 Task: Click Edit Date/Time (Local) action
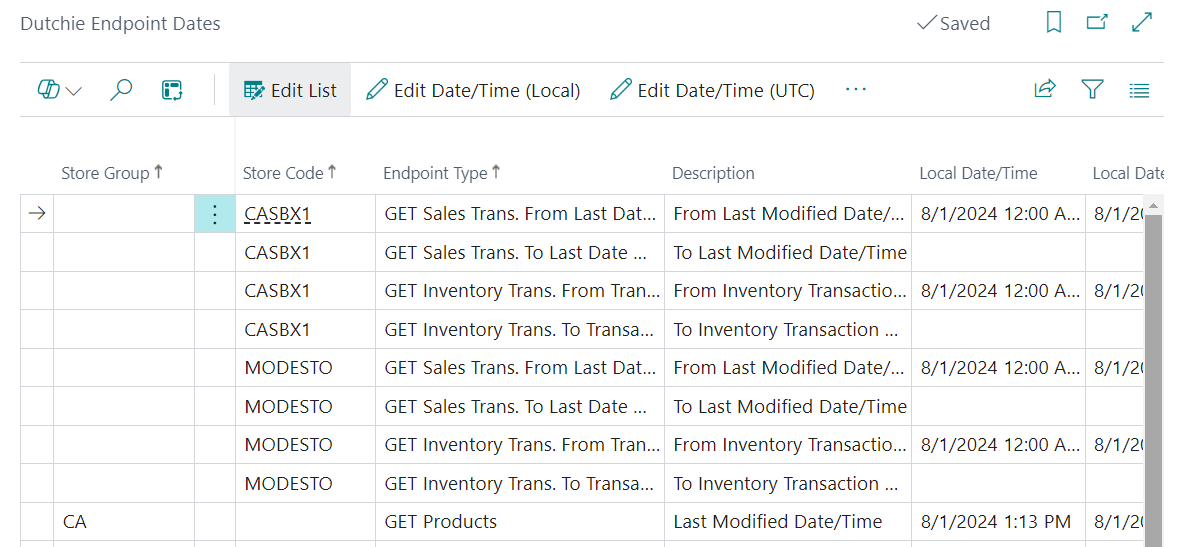click(x=473, y=90)
